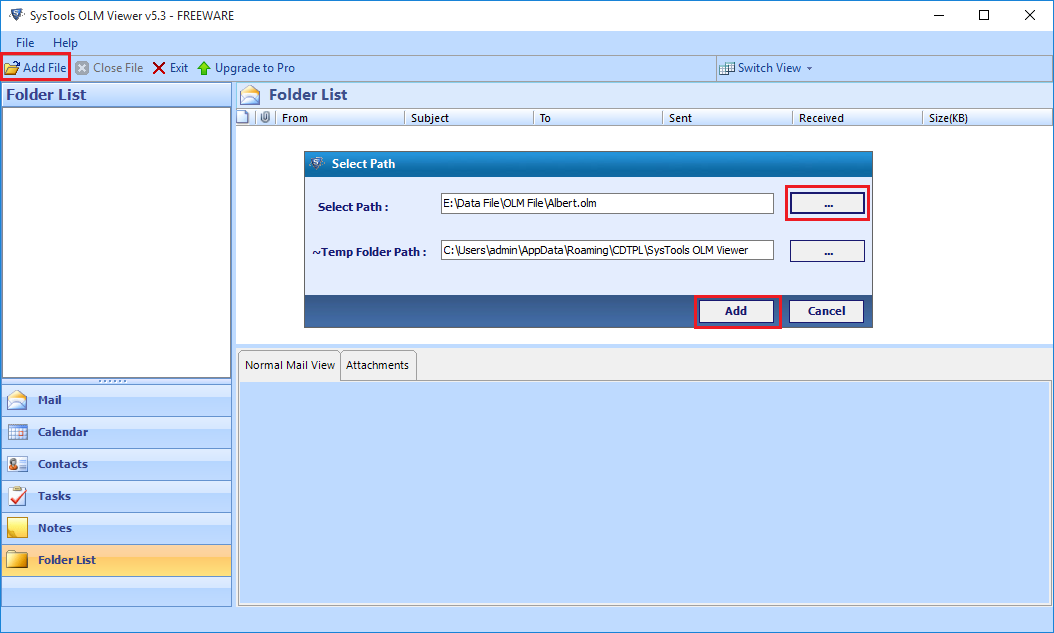
Task: Cancel the Select Path dialog
Action: (x=826, y=311)
